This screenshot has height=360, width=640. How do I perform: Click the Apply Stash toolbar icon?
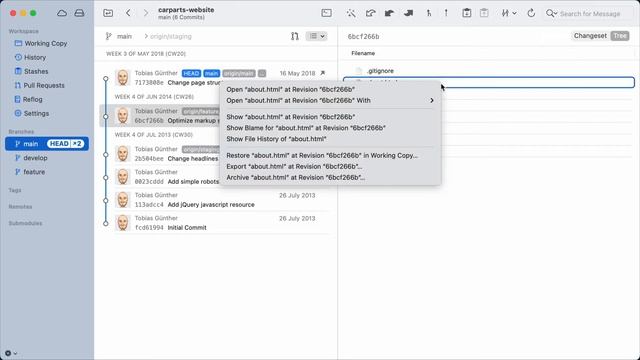coord(484,13)
